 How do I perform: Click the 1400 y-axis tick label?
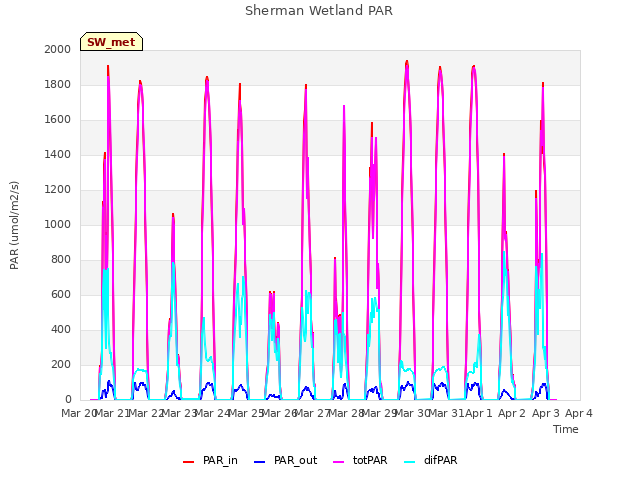58,154
